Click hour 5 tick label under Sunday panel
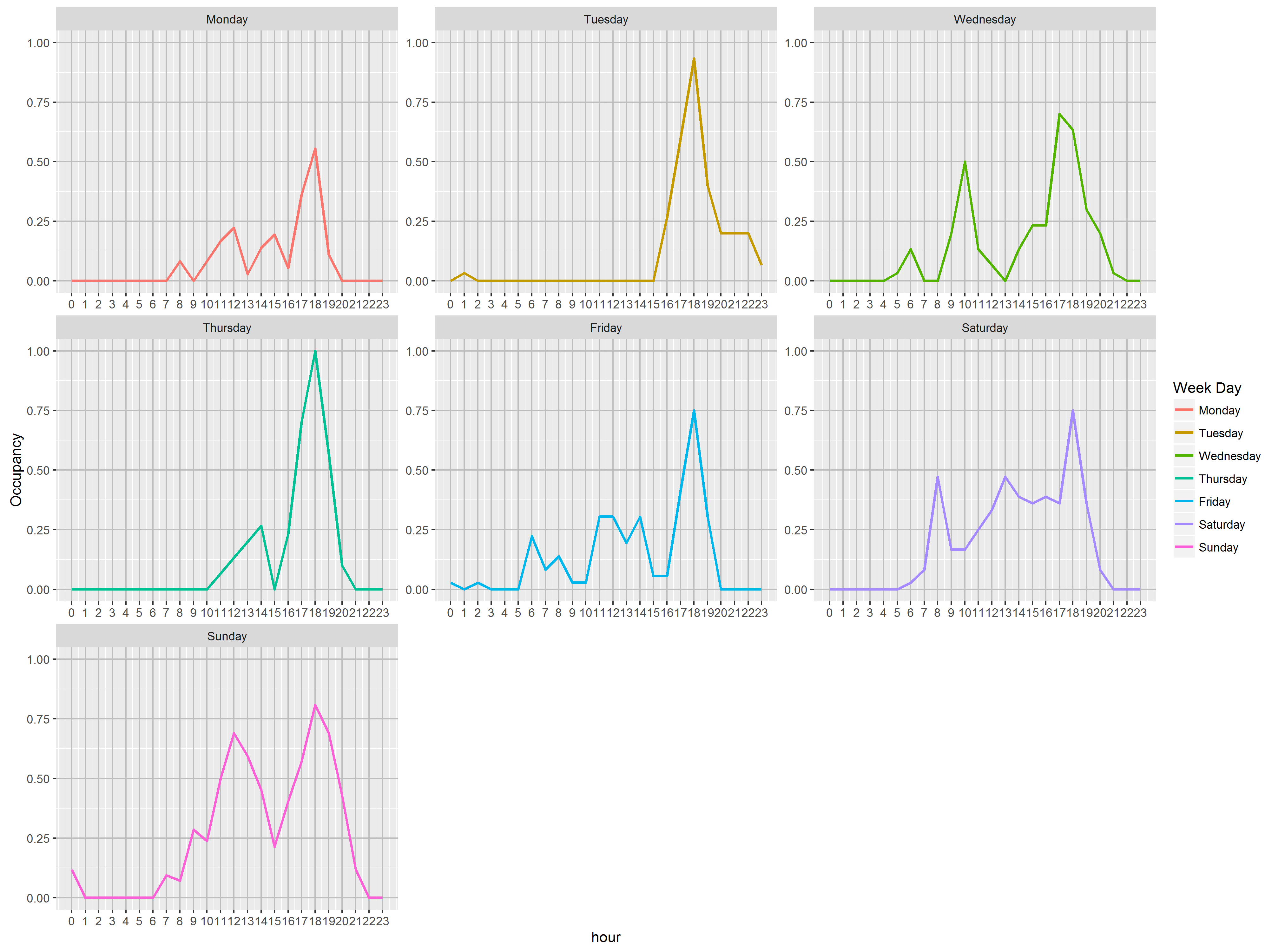Viewport: 1285px width, 952px height. coord(139,921)
